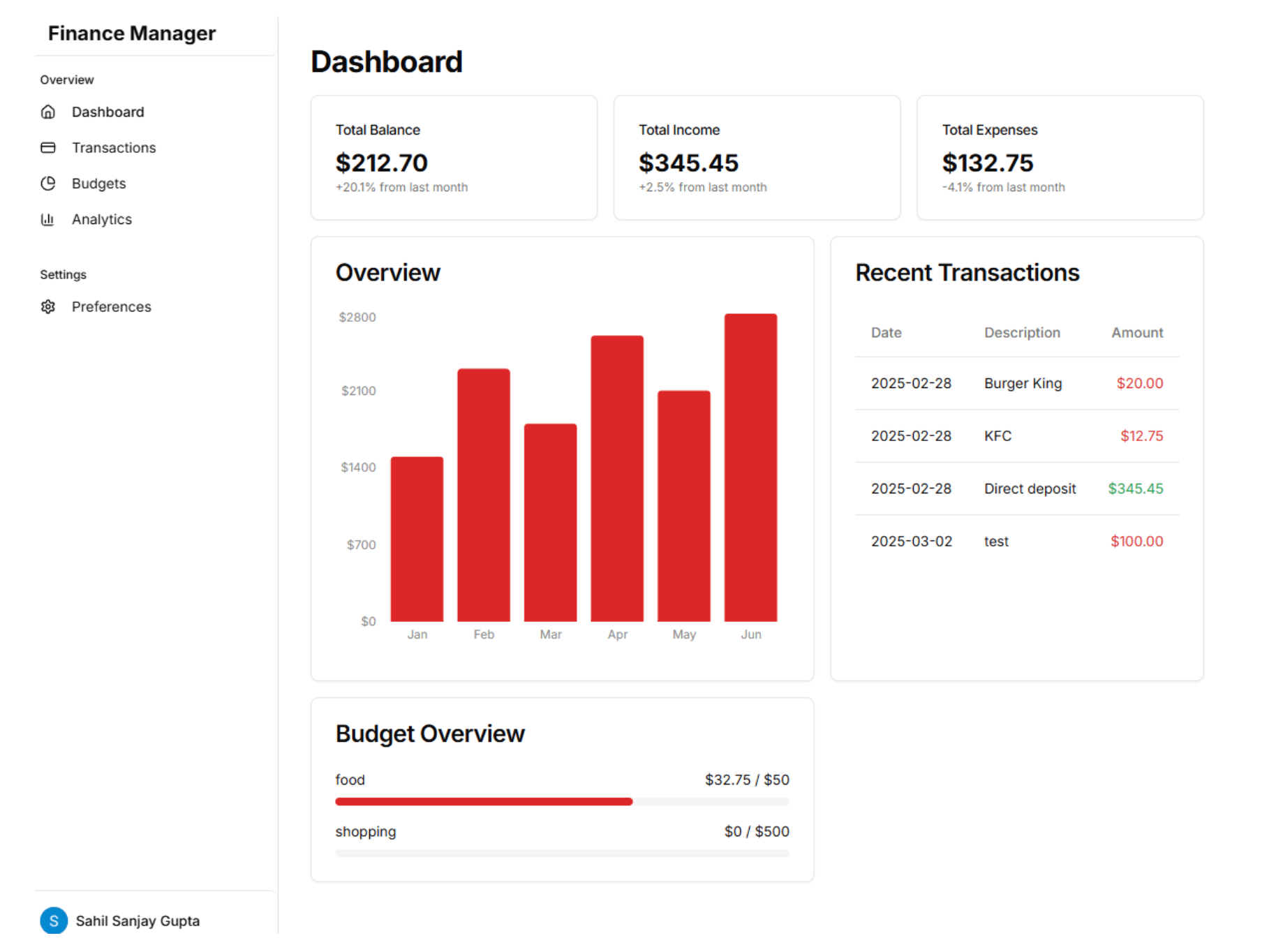Click the $20.00 amount for Burger King

1140,383
